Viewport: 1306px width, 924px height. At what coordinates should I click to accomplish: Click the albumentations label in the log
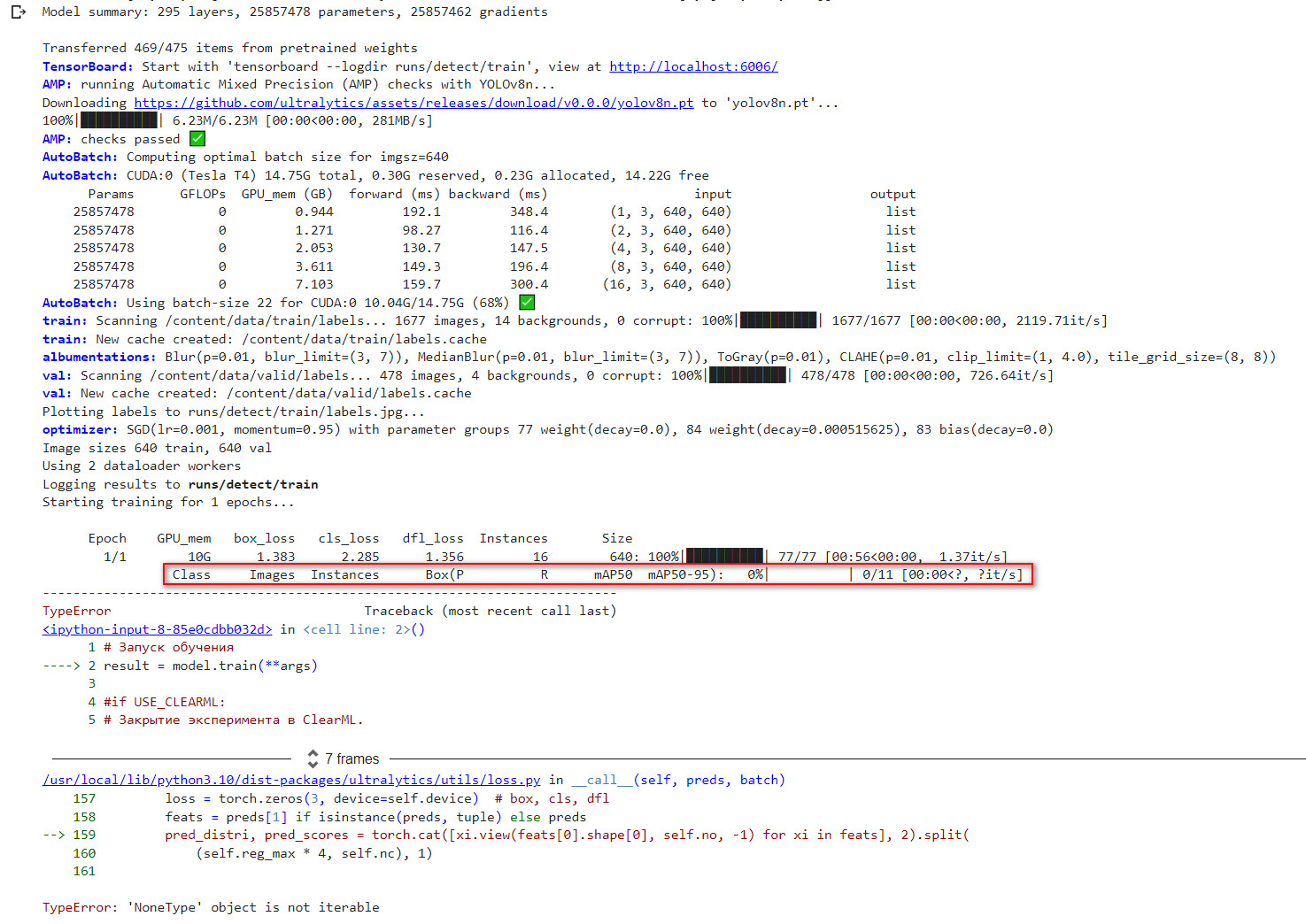[x=98, y=357]
